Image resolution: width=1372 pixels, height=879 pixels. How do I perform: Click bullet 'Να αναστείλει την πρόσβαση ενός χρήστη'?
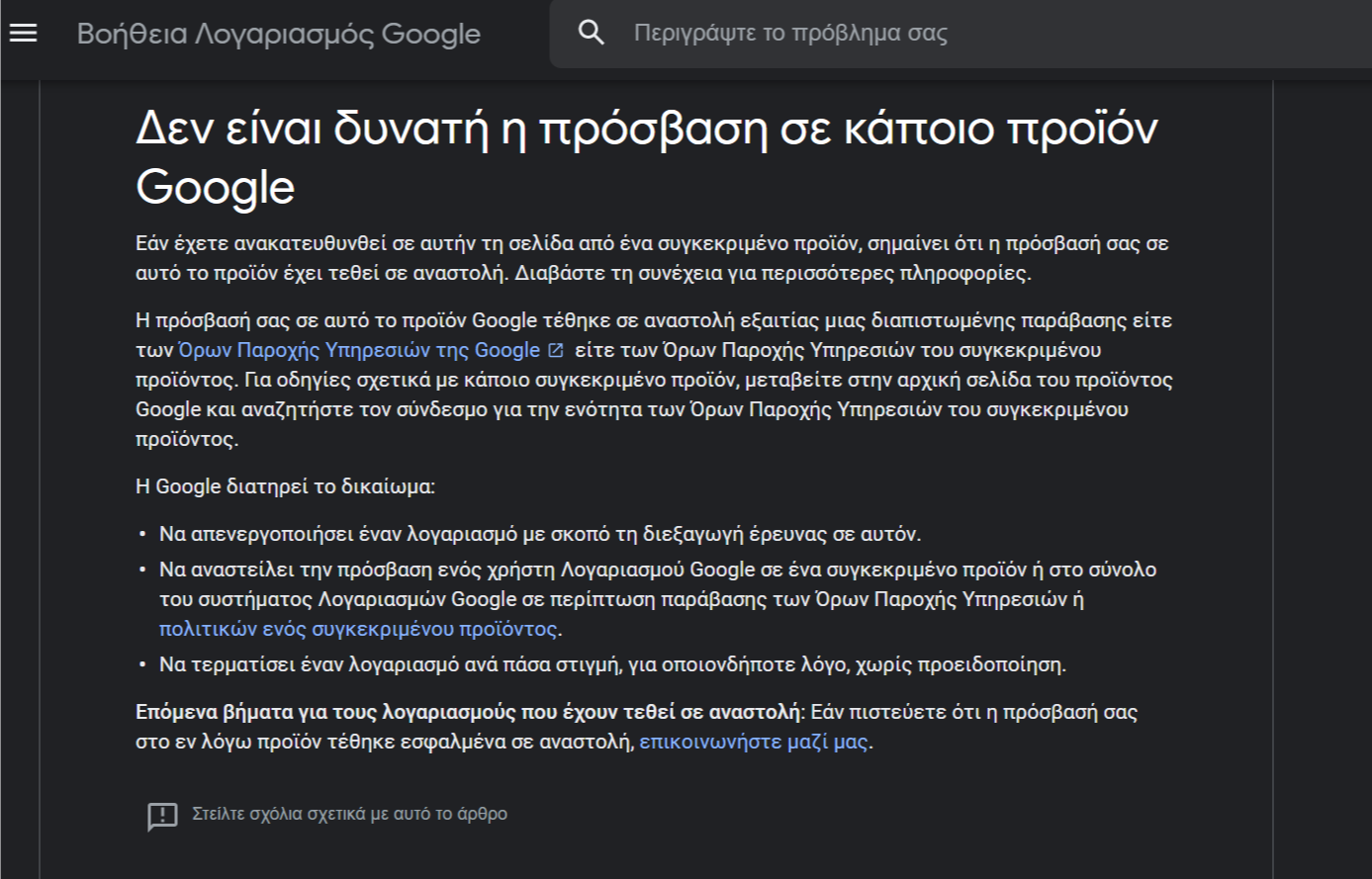tap(658, 599)
